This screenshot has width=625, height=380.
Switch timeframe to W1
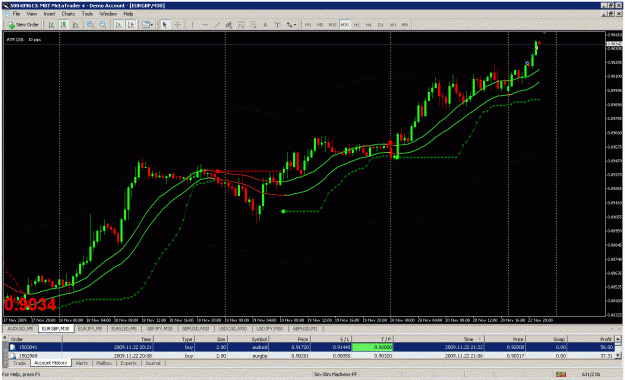tap(393, 25)
